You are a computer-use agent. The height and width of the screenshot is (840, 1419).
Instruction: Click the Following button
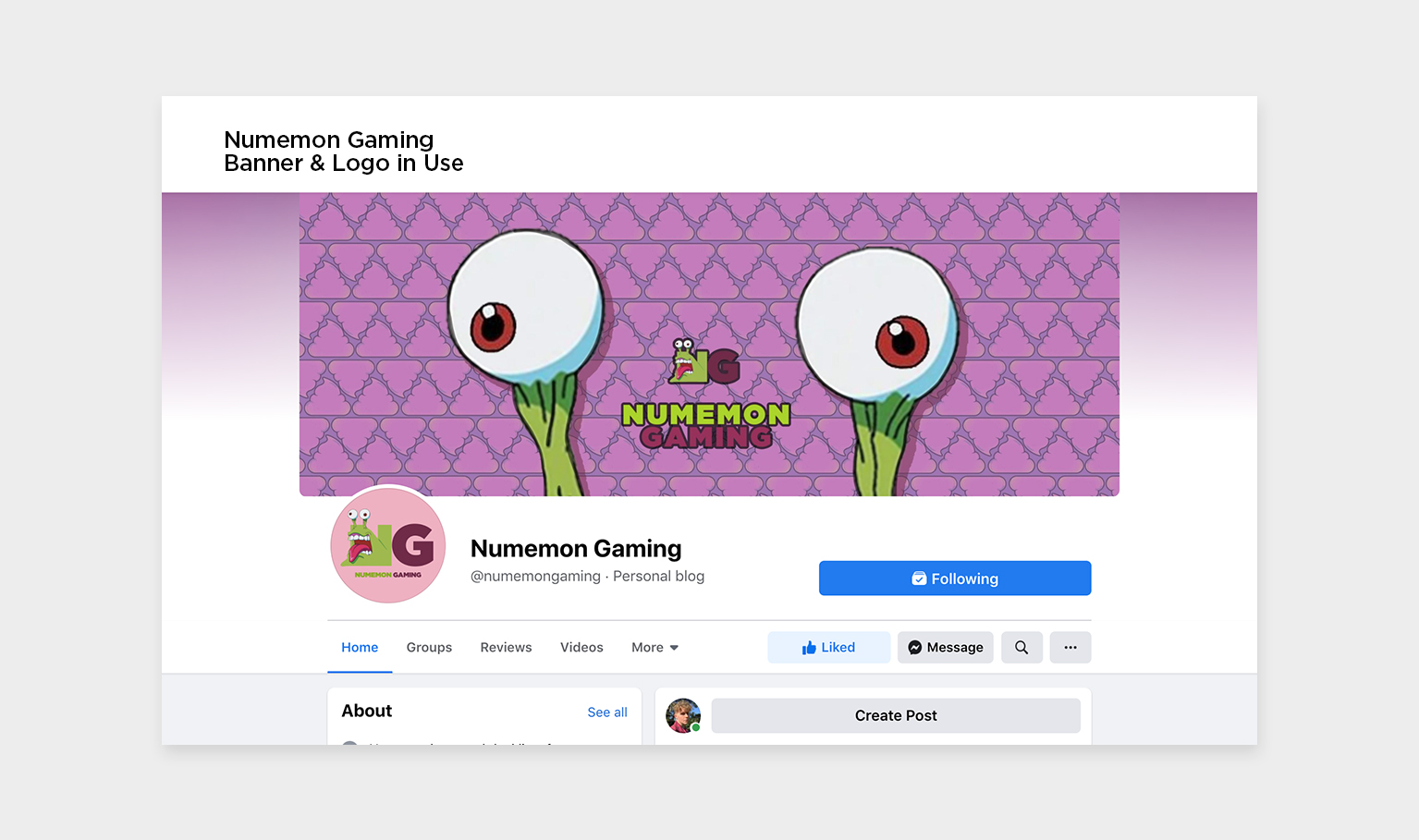pyautogui.click(x=955, y=578)
